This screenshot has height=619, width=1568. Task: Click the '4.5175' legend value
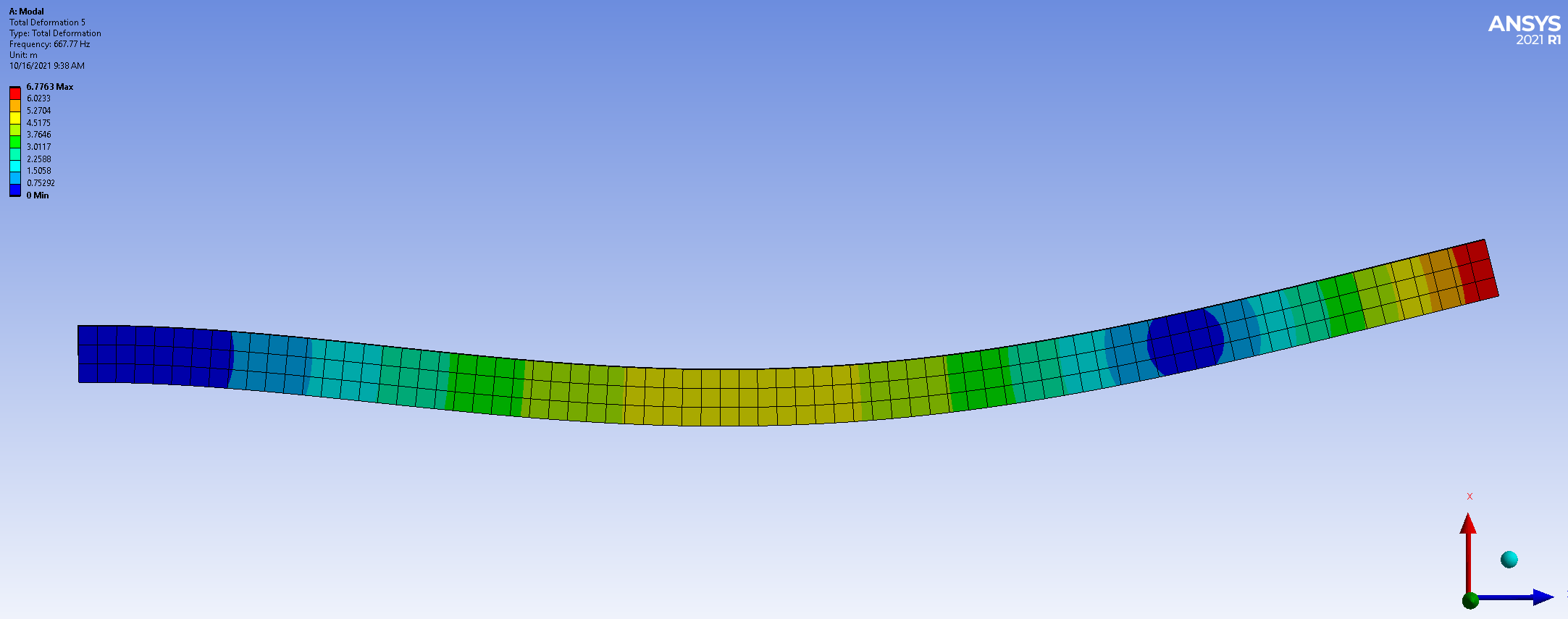38,123
